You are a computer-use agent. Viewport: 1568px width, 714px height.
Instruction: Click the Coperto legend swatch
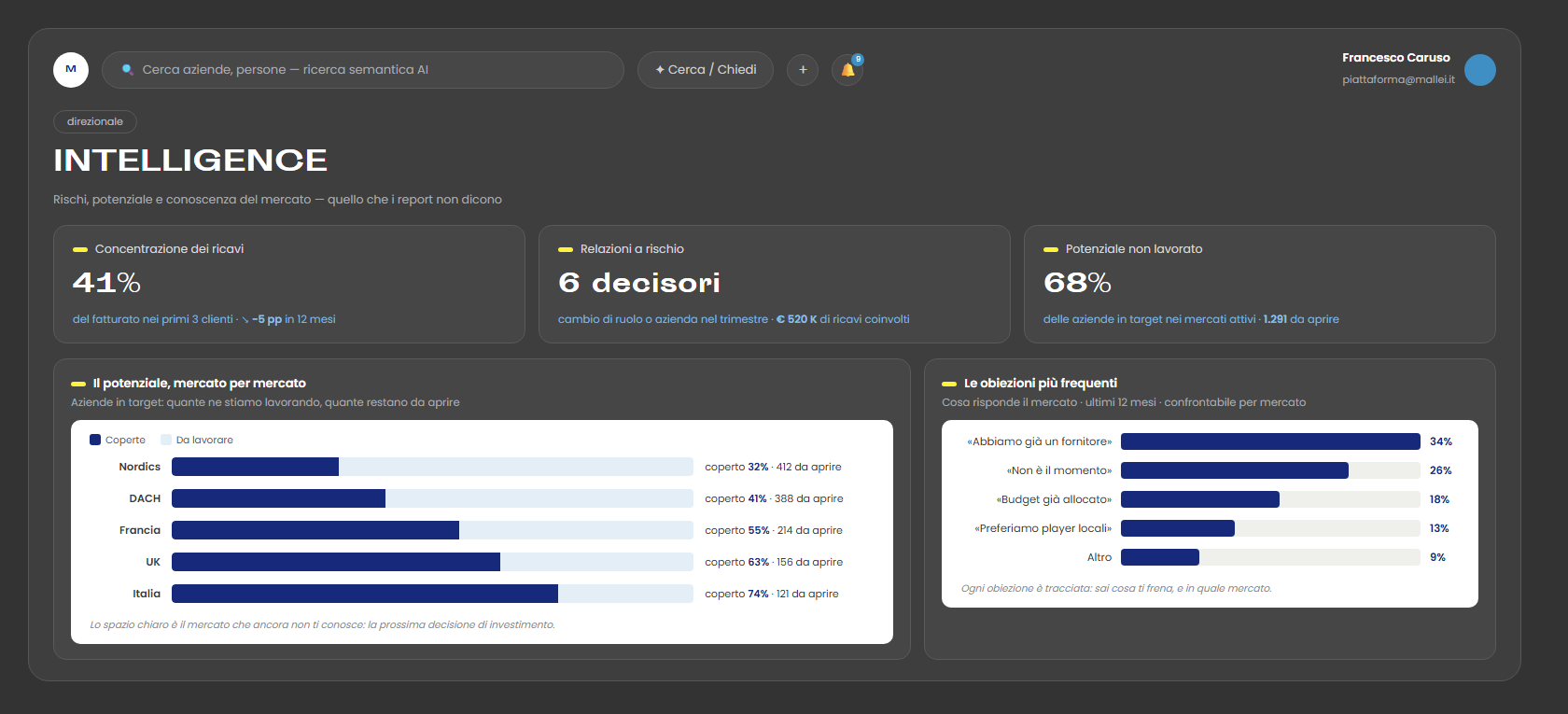[x=95, y=440]
